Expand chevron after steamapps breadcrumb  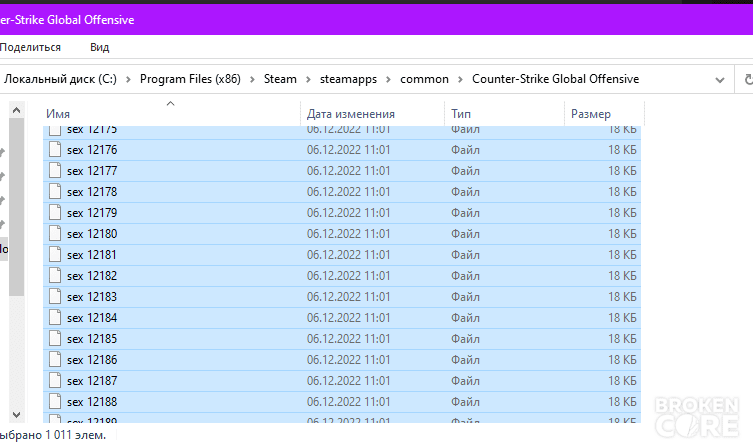[389, 80]
